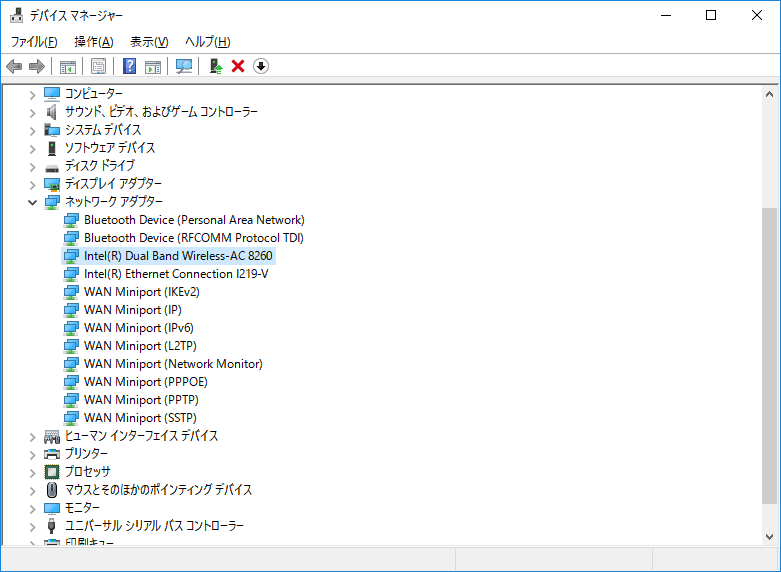781x572 pixels.
Task: Expand the ヒューマン インターフェイス デバイス node
Action: coord(32,437)
